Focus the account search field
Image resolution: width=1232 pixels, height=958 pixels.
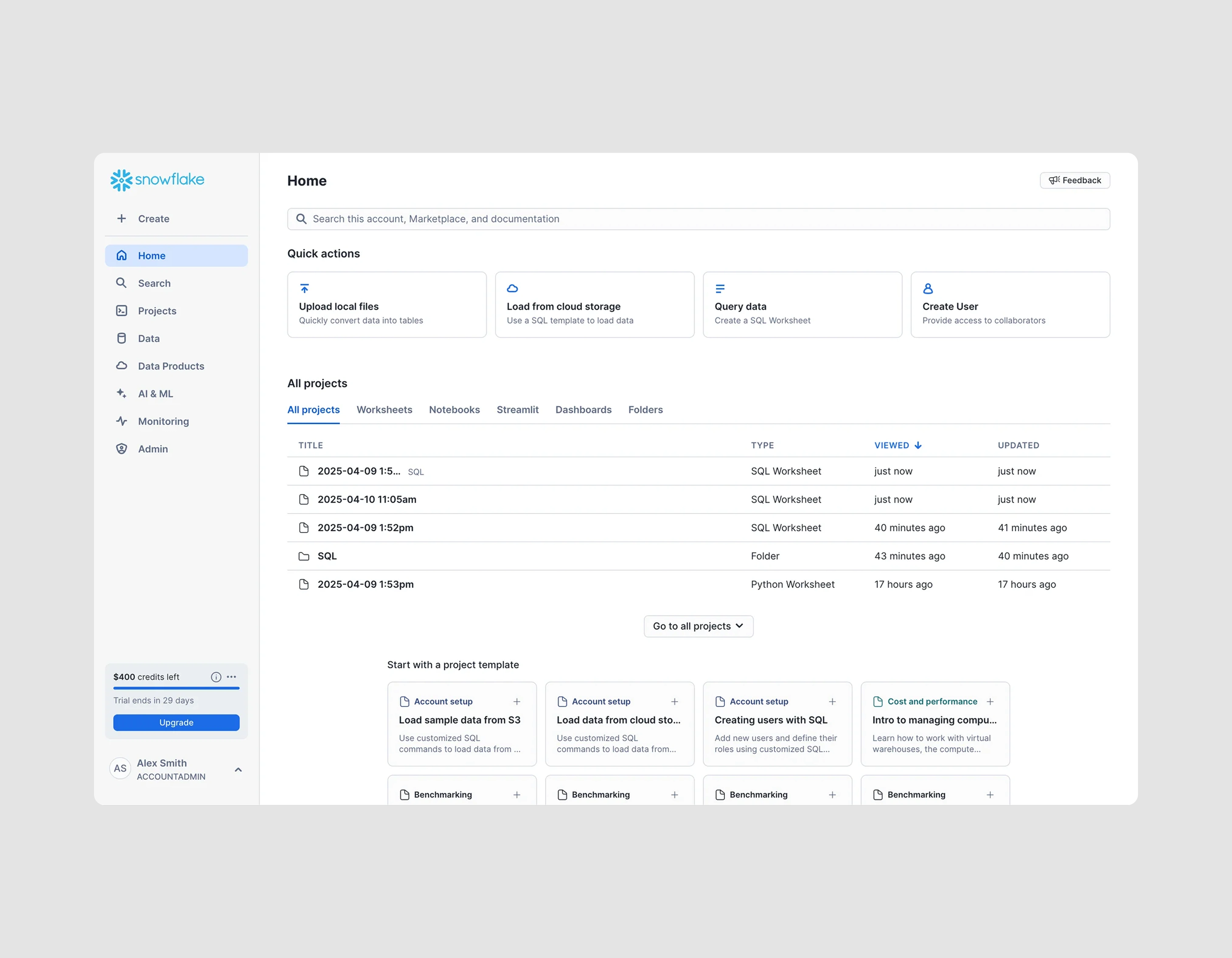[698, 219]
